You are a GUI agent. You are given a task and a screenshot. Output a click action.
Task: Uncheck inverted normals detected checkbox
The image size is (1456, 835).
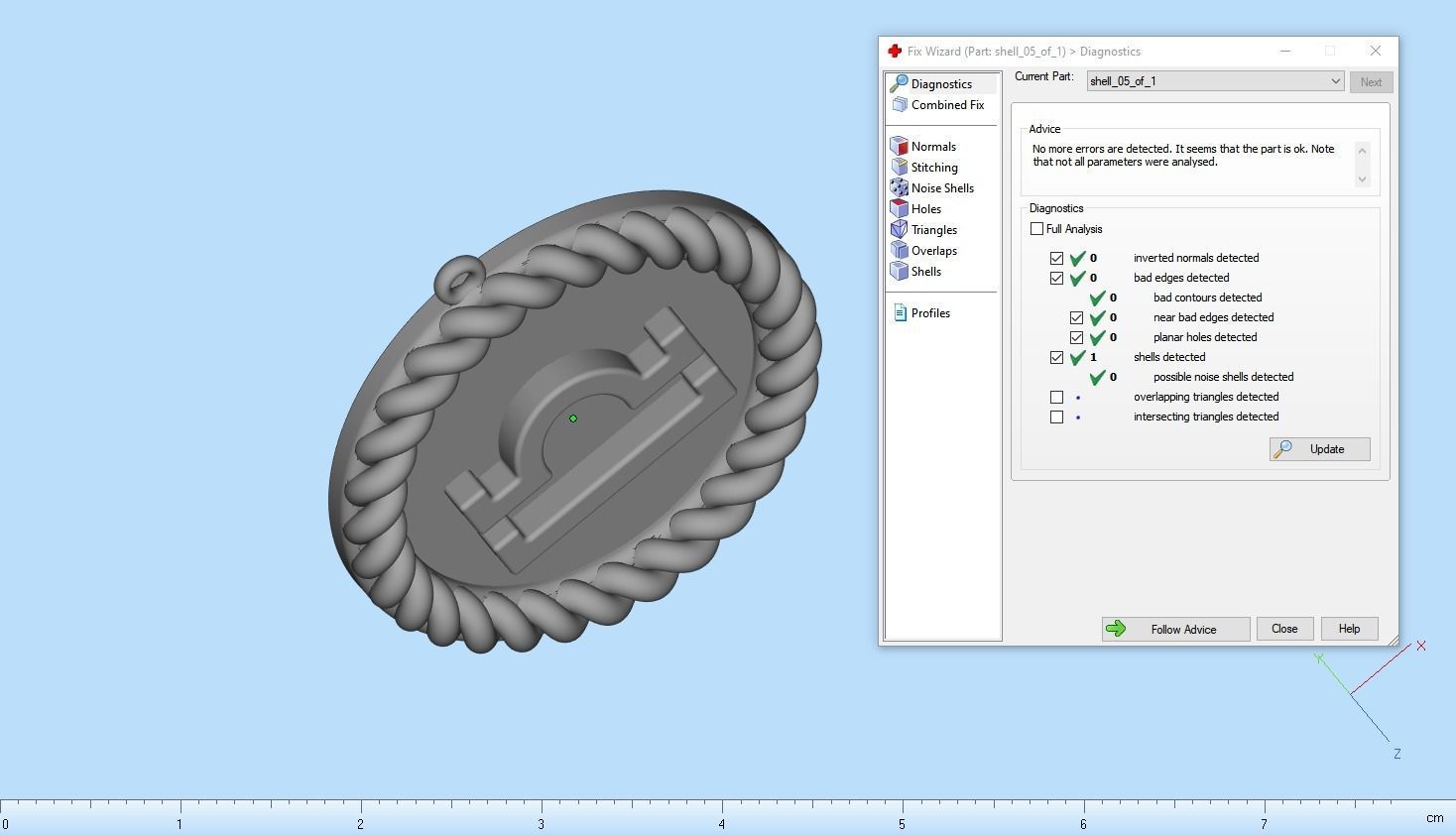(x=1057, y=258)
